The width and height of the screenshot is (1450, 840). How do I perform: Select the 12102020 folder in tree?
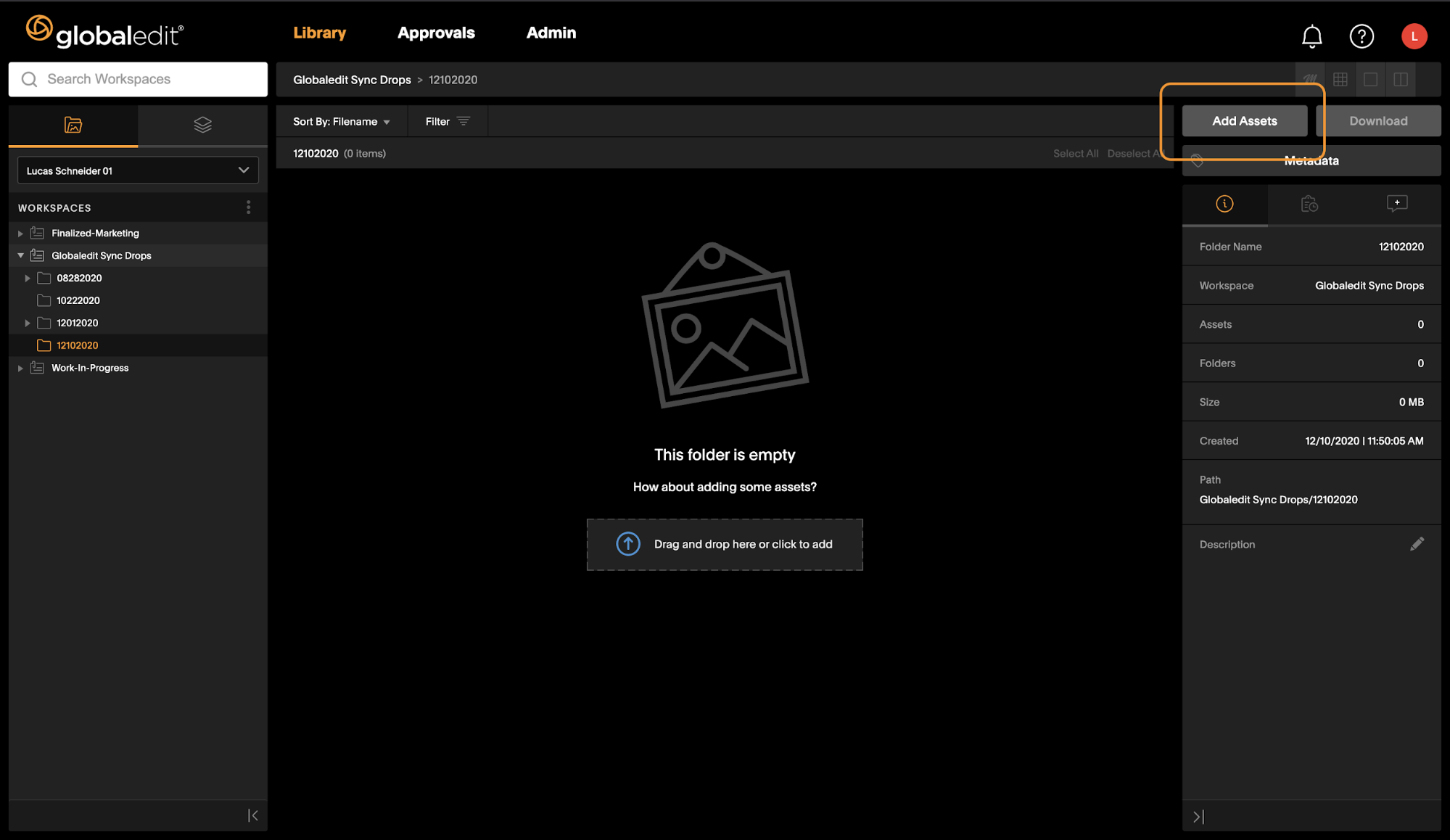(78, 345)
